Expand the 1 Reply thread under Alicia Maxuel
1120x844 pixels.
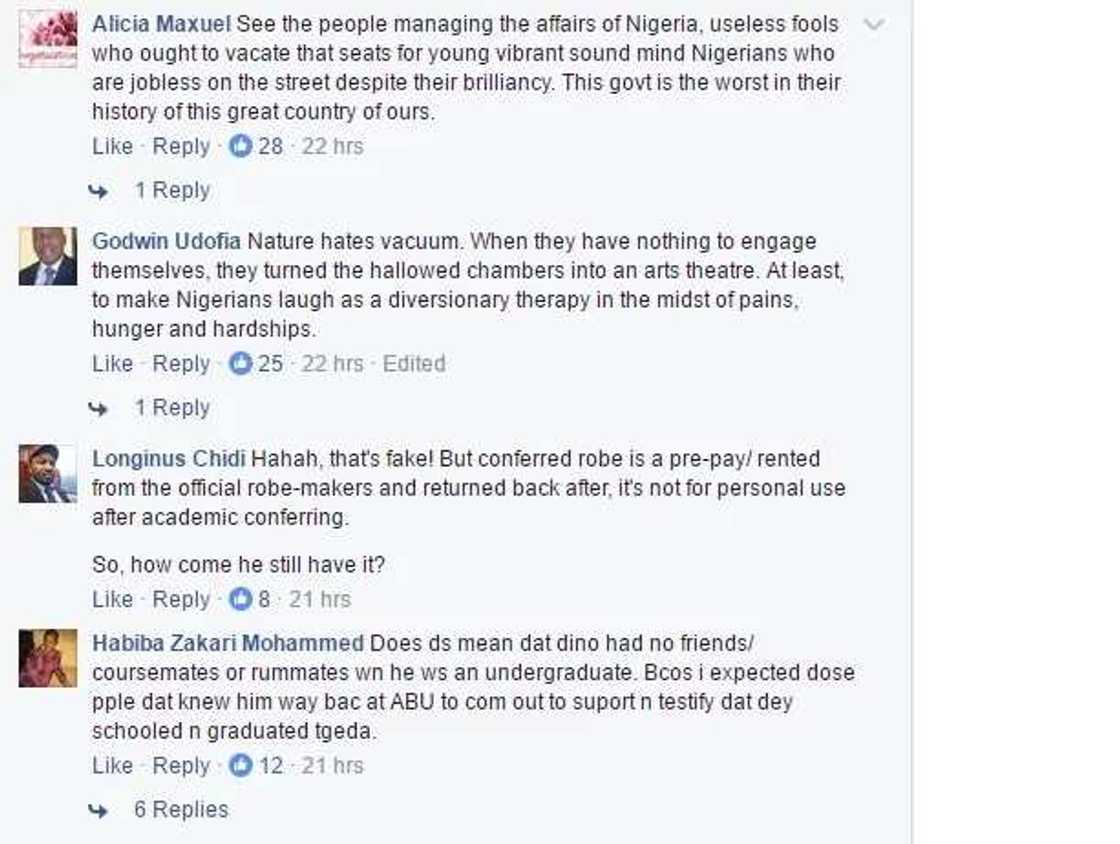tap(172, 190)
